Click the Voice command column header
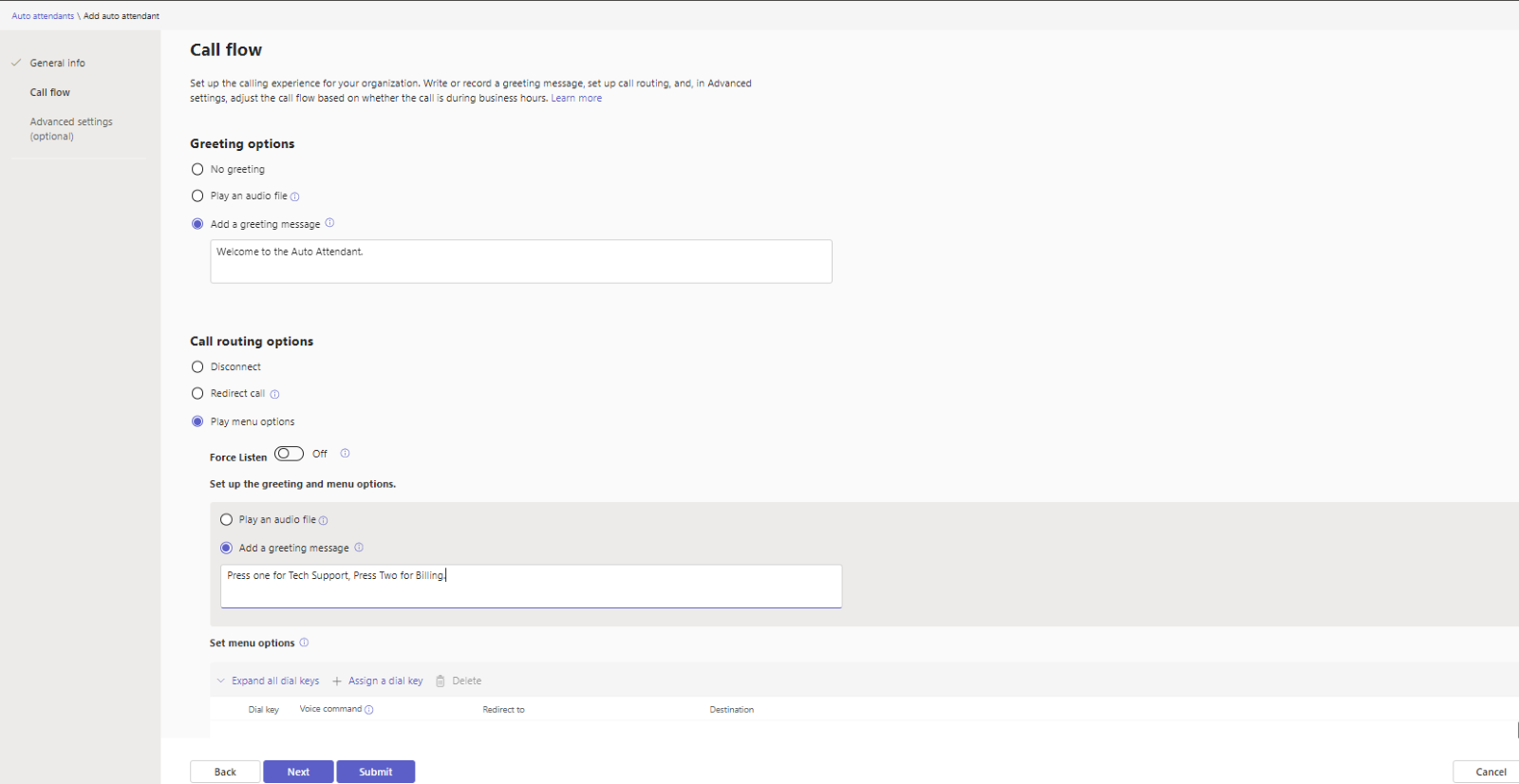Viewport: 1519px width, 784px height. click(x=330, y=709)
